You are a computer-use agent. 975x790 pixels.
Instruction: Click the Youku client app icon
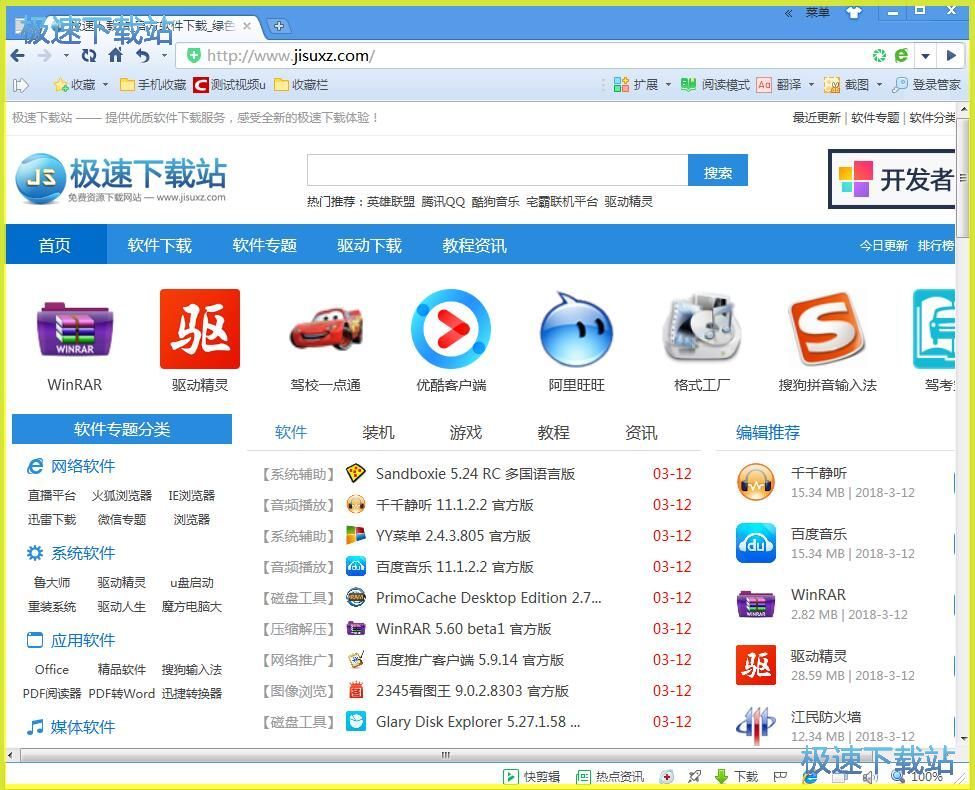click(450, 330)
